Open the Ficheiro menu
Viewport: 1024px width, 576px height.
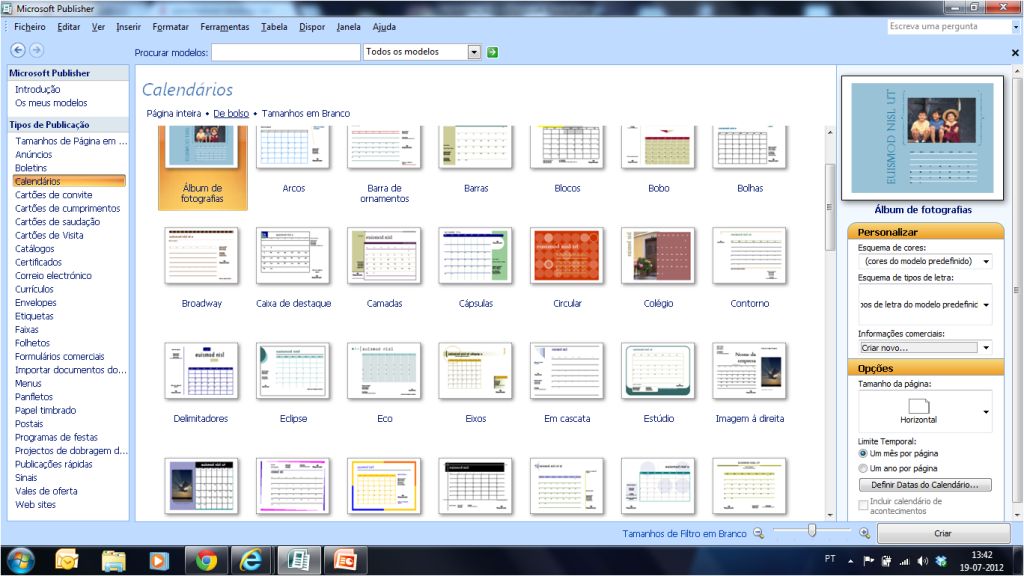tap(29, 27)
